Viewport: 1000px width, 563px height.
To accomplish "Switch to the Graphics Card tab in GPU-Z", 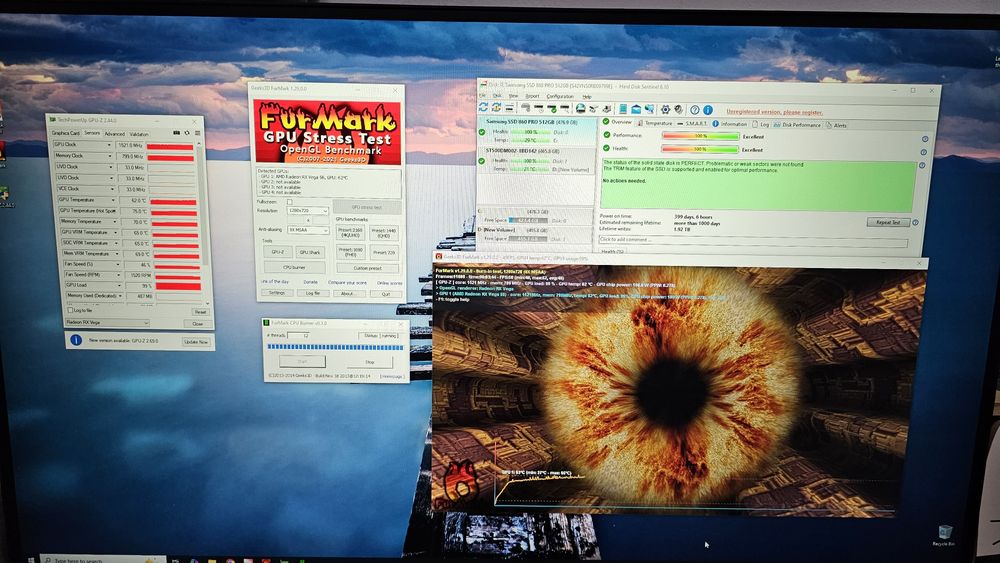I will 66,133.
